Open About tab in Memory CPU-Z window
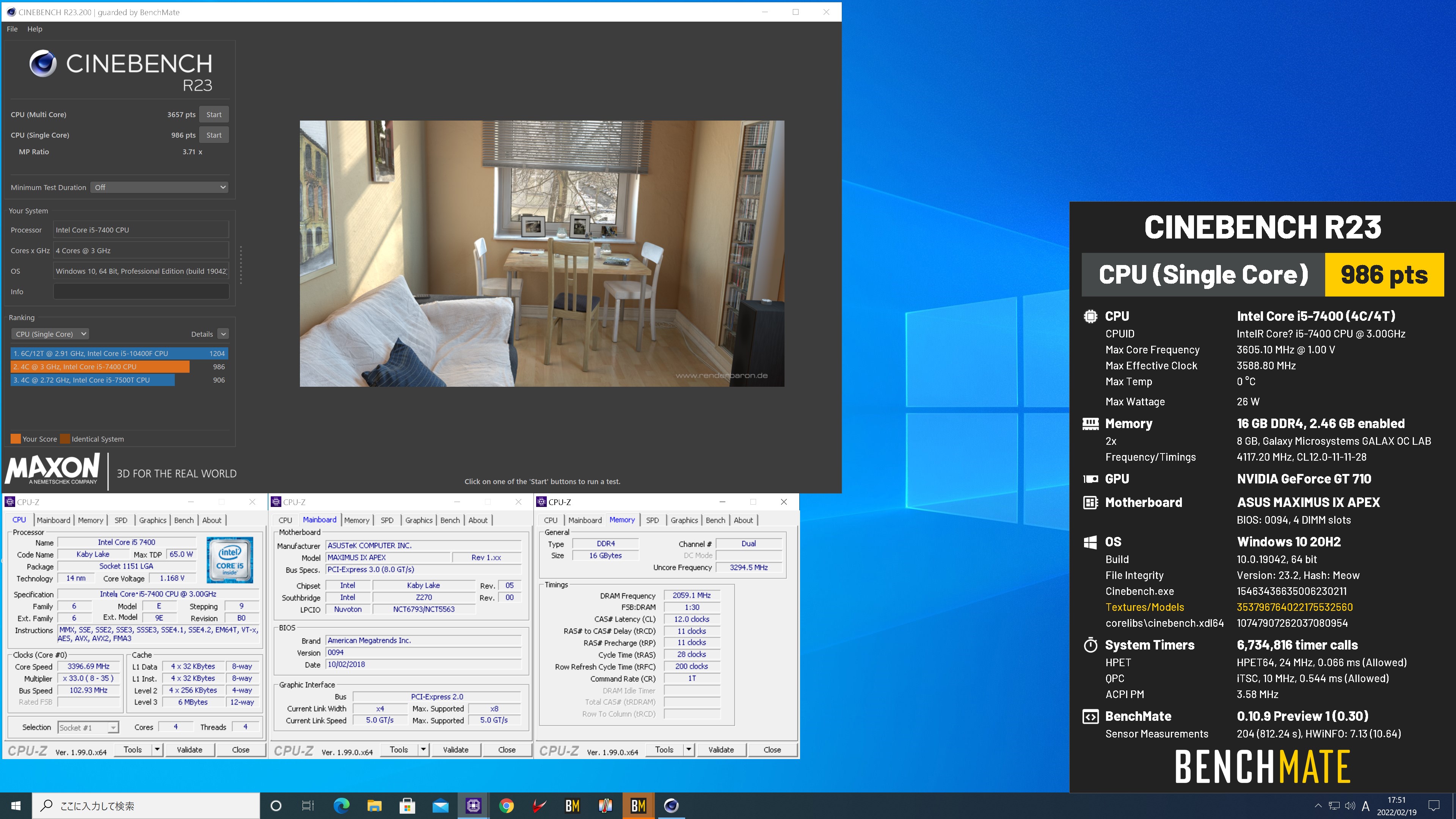This screenshot has width=1456, height=819. click(743, 520)
